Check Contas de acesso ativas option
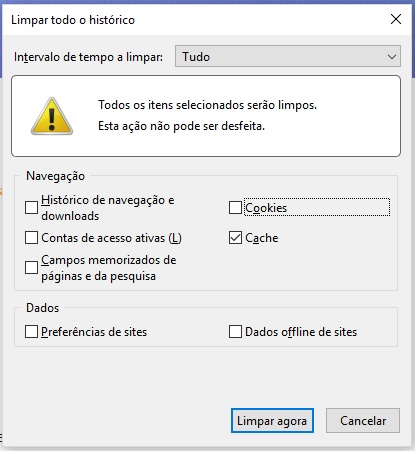The height and width of the screenshot is (454, 417). point(31,238)
